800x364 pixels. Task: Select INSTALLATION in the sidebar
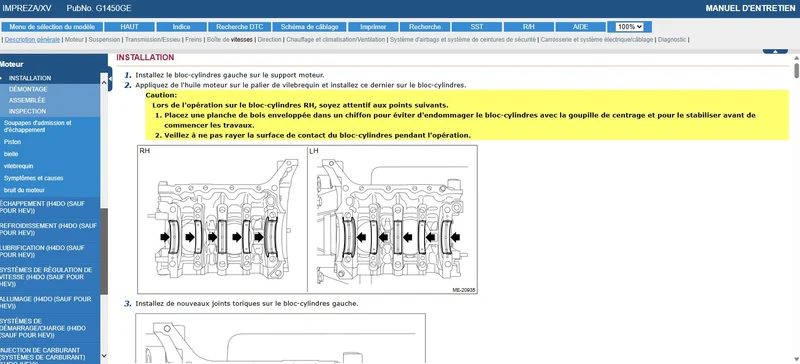[x=30, y=78]
